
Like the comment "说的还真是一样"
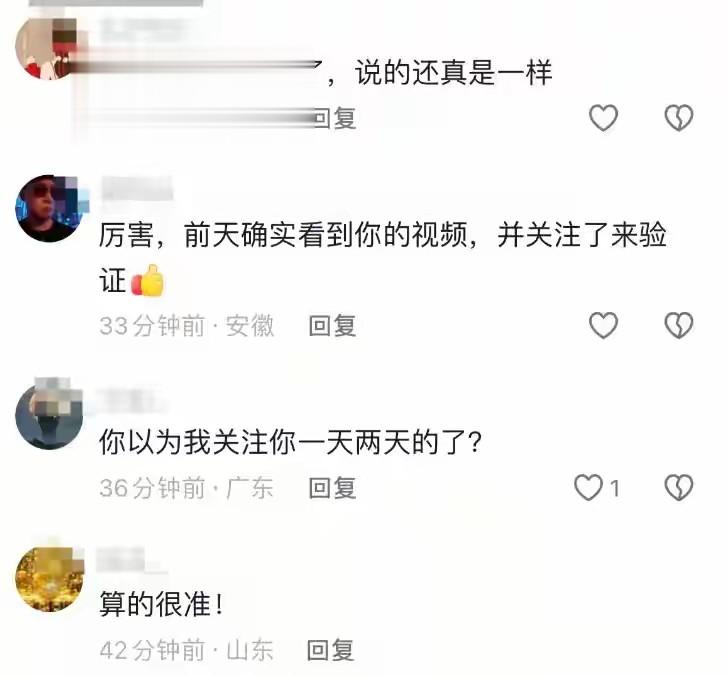[603, 117]
